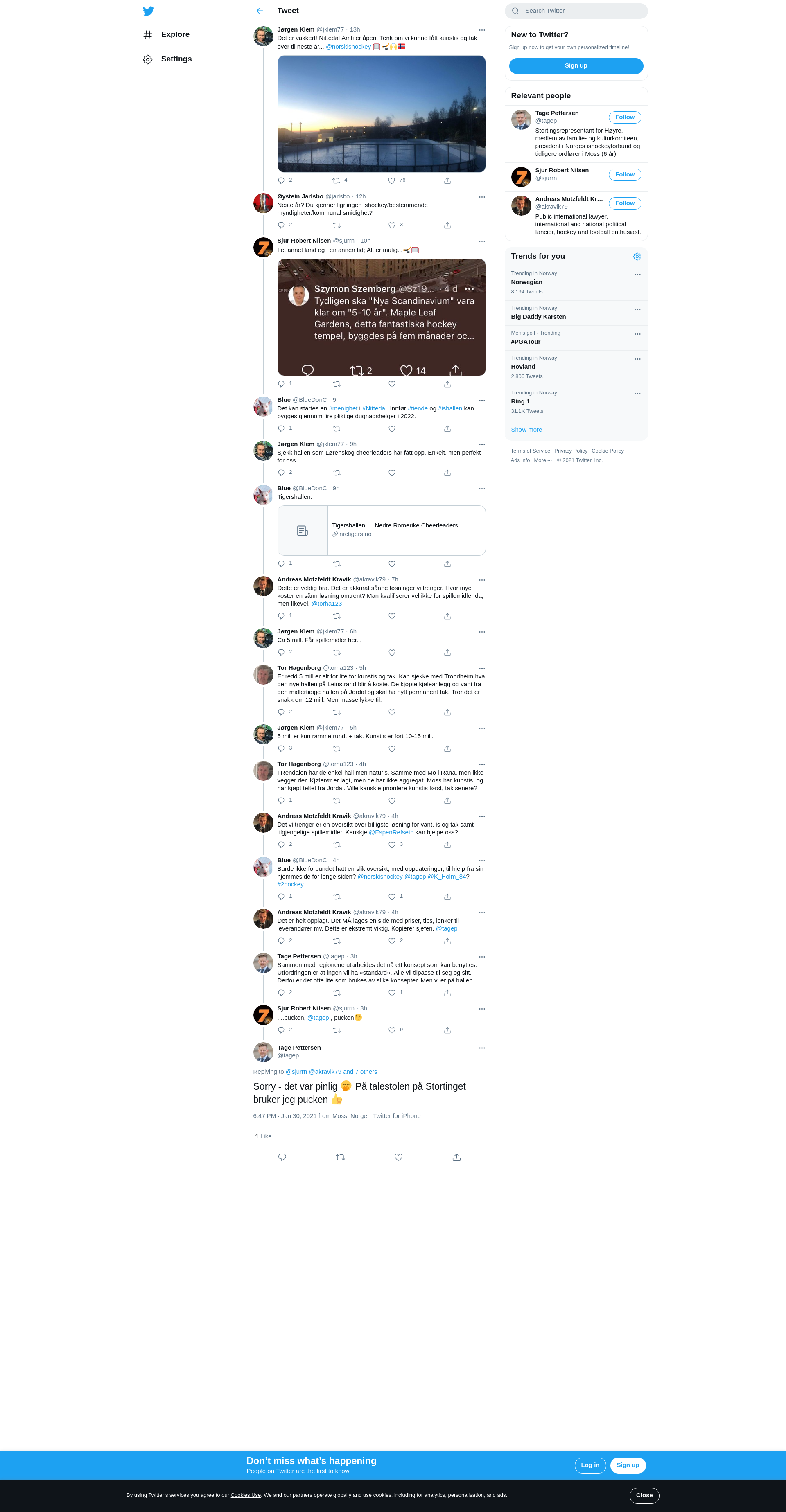Image resolution: width=786 pixels, height=1512 pixels.
Task: Click the Search Twitter field
Action: tap(576, 11)
